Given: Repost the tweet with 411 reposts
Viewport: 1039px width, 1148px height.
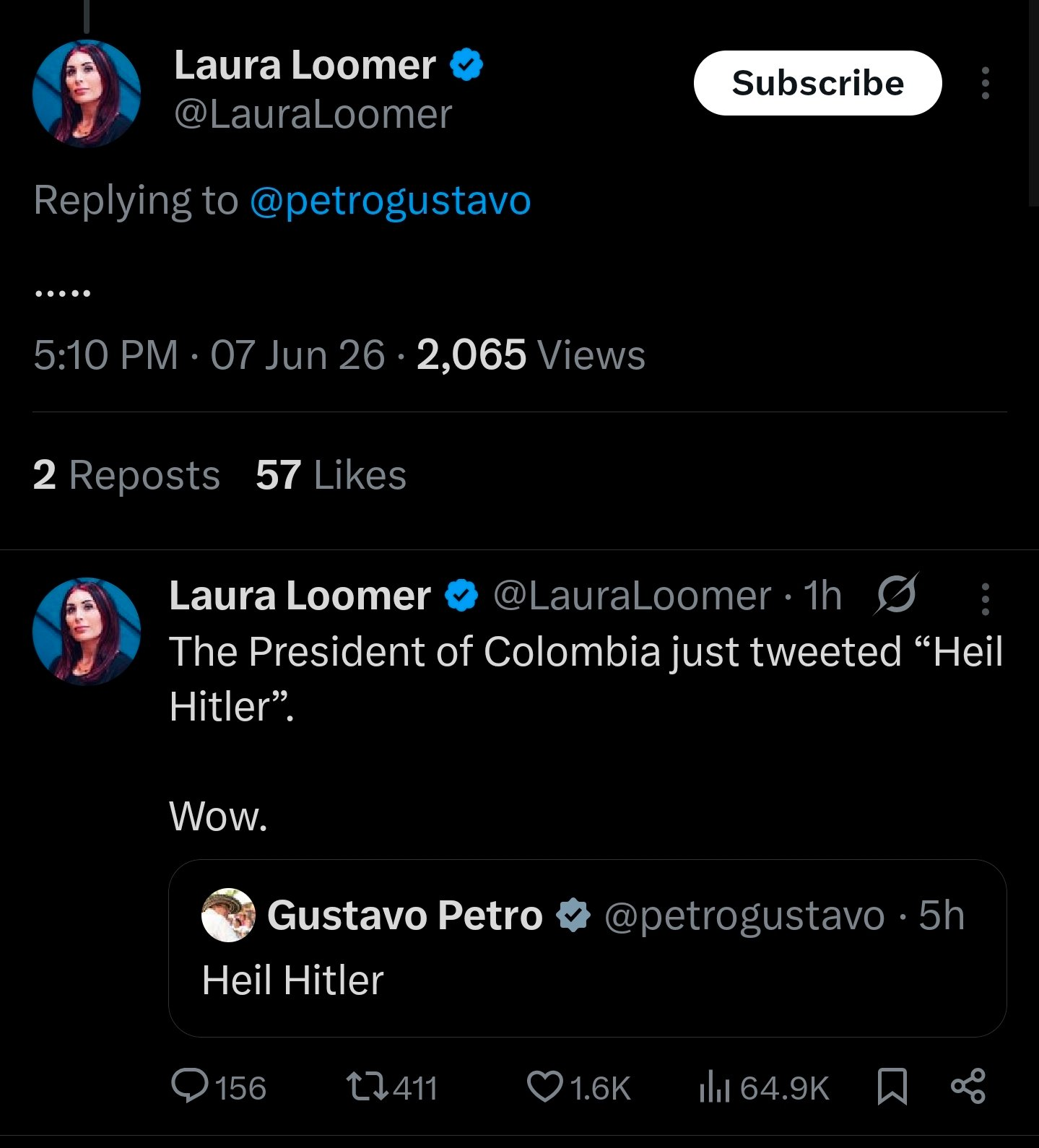Looking at the screenshot, I should pos(392,1087).
